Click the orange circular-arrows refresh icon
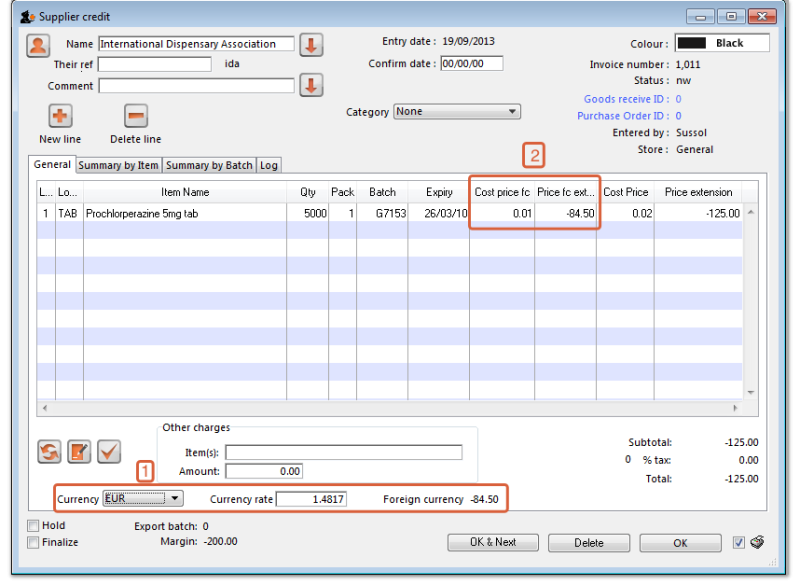 click(x=49, y=452)
